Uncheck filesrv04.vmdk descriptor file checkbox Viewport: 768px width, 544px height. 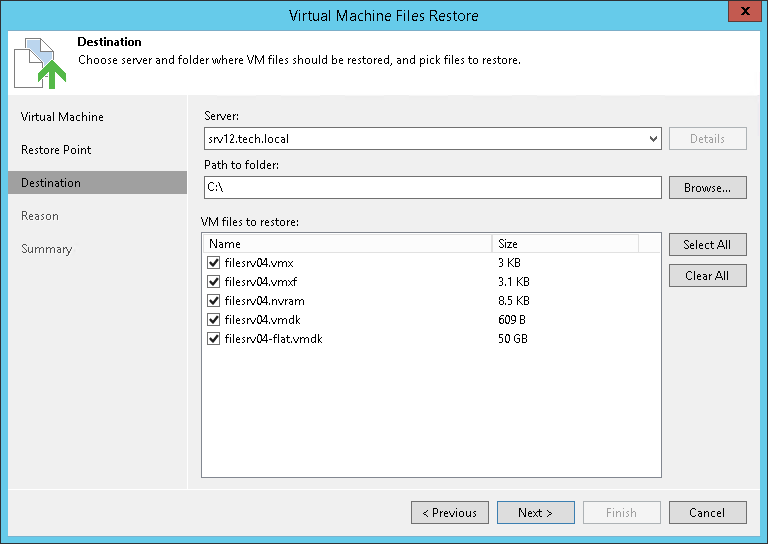[x=213, y=320]
